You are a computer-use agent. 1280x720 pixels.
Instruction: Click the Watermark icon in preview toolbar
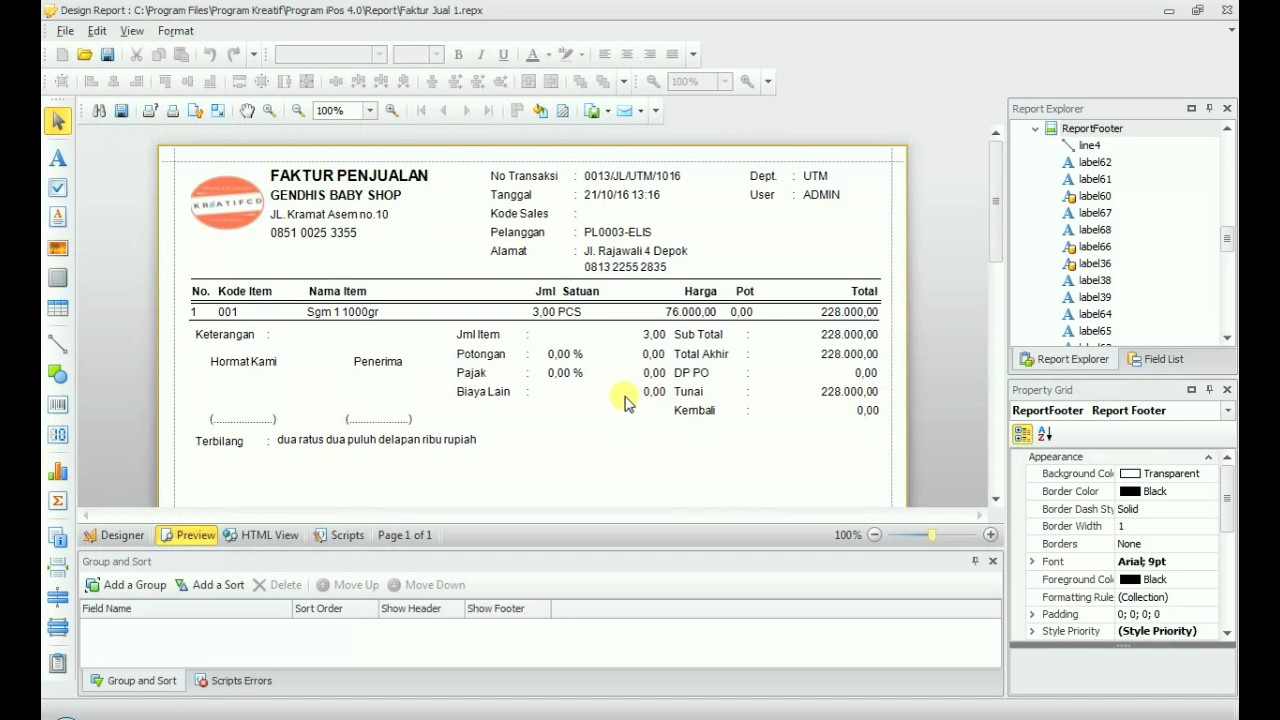(x=563, y=111)
